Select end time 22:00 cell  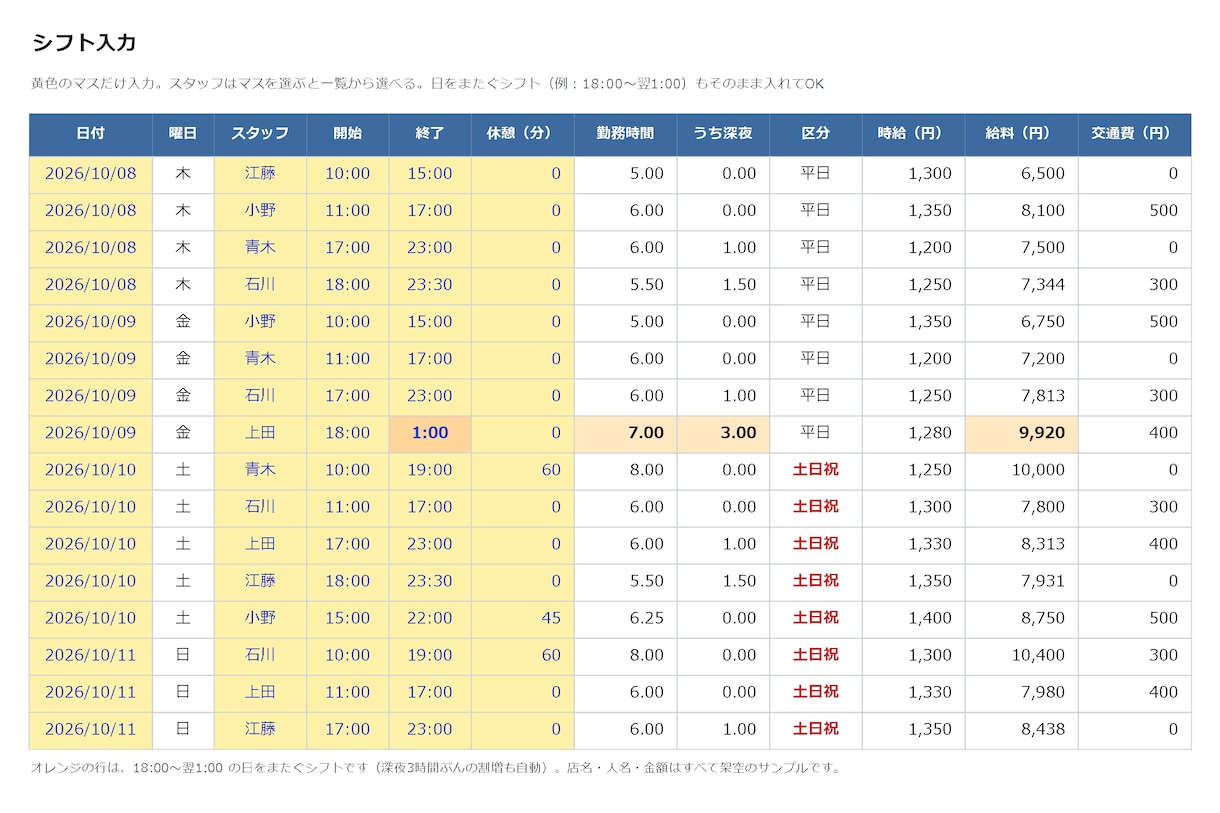[430, 618]
